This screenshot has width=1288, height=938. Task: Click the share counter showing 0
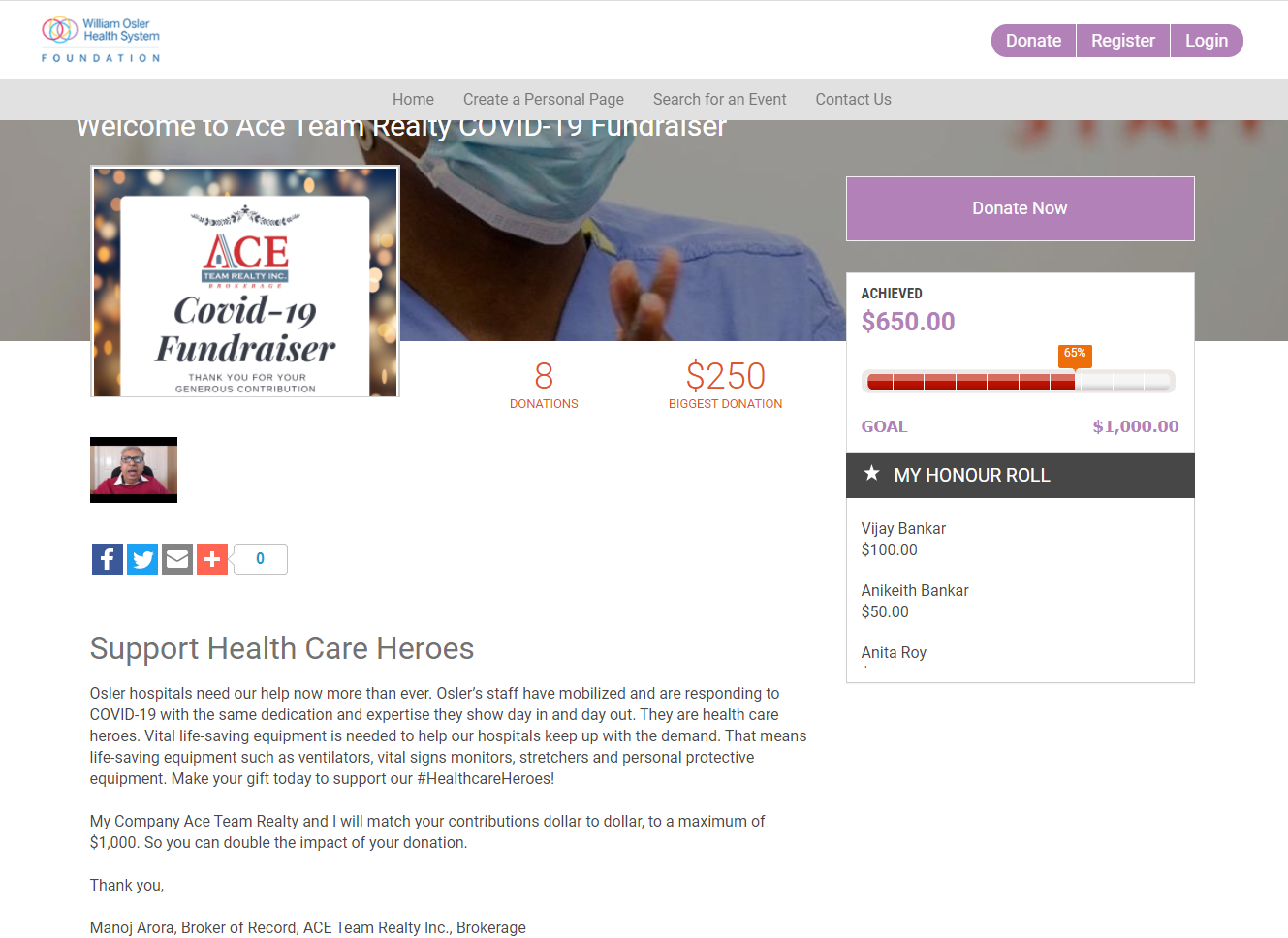260,559
